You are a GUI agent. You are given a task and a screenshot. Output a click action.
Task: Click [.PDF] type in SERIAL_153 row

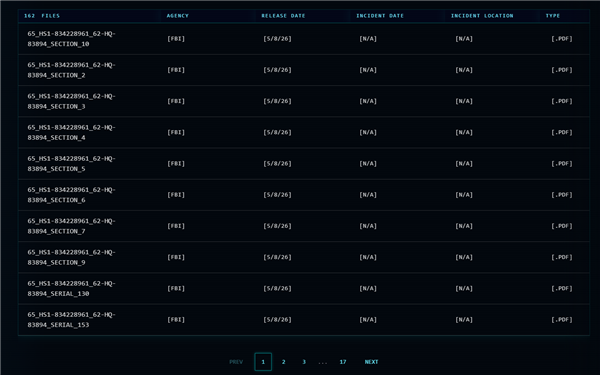point(562,320)
